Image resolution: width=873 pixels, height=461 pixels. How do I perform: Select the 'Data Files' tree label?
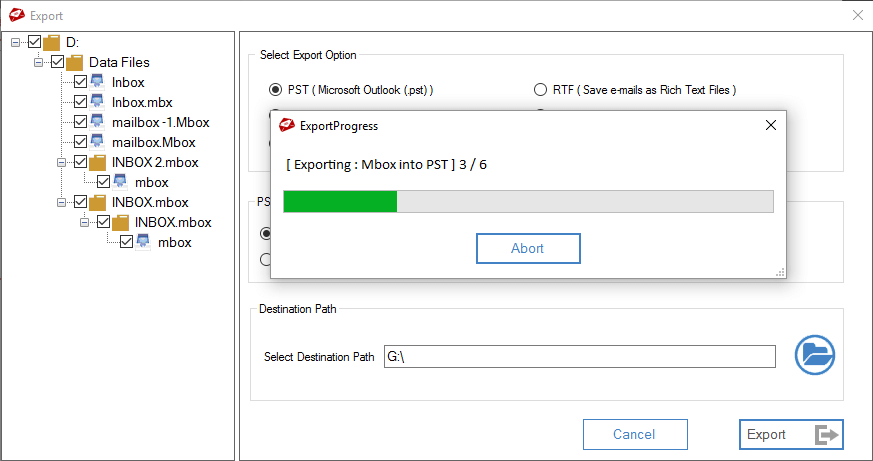tap(119, 62)
